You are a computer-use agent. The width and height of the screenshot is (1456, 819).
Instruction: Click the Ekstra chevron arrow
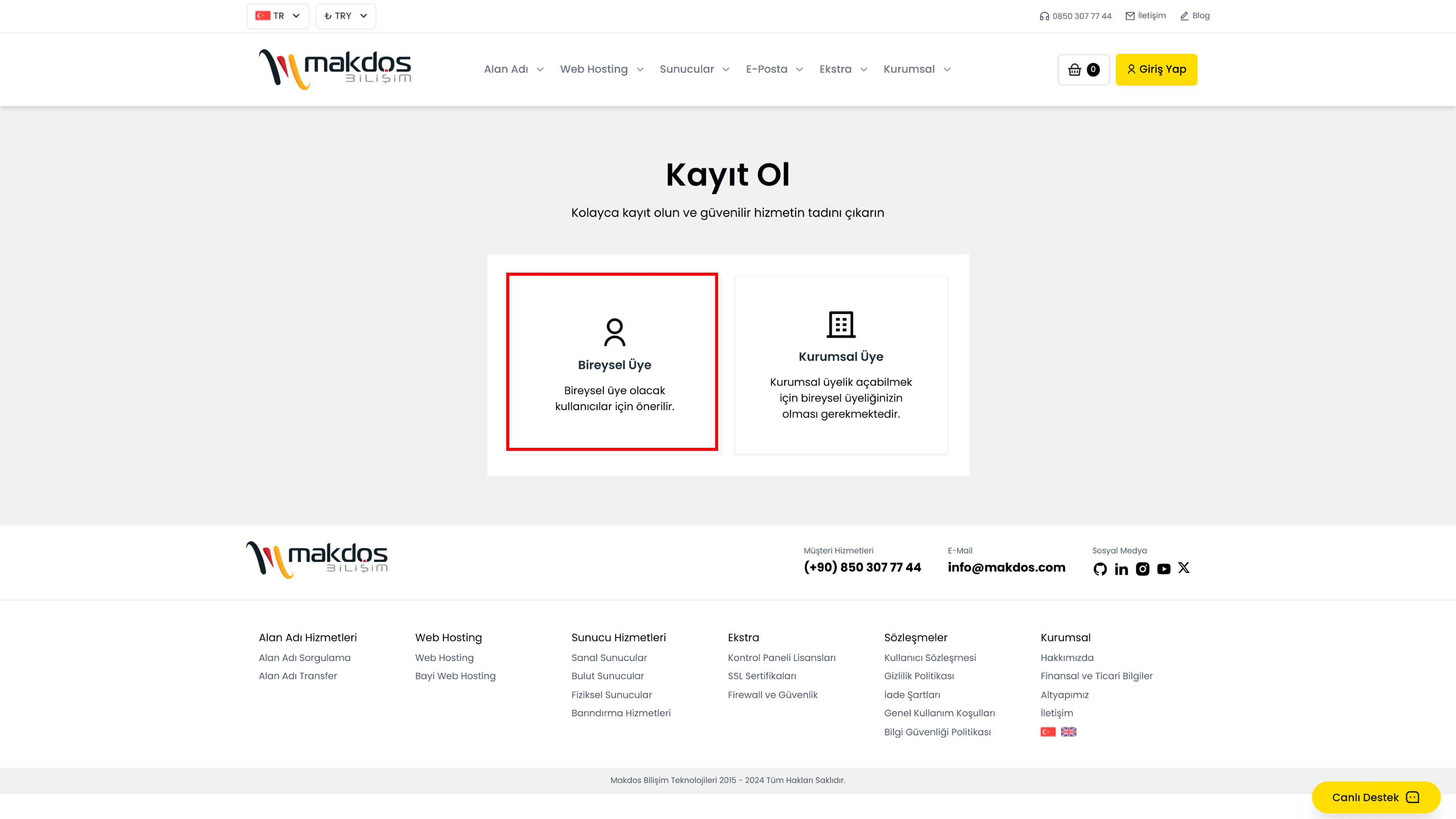point(864,69)
